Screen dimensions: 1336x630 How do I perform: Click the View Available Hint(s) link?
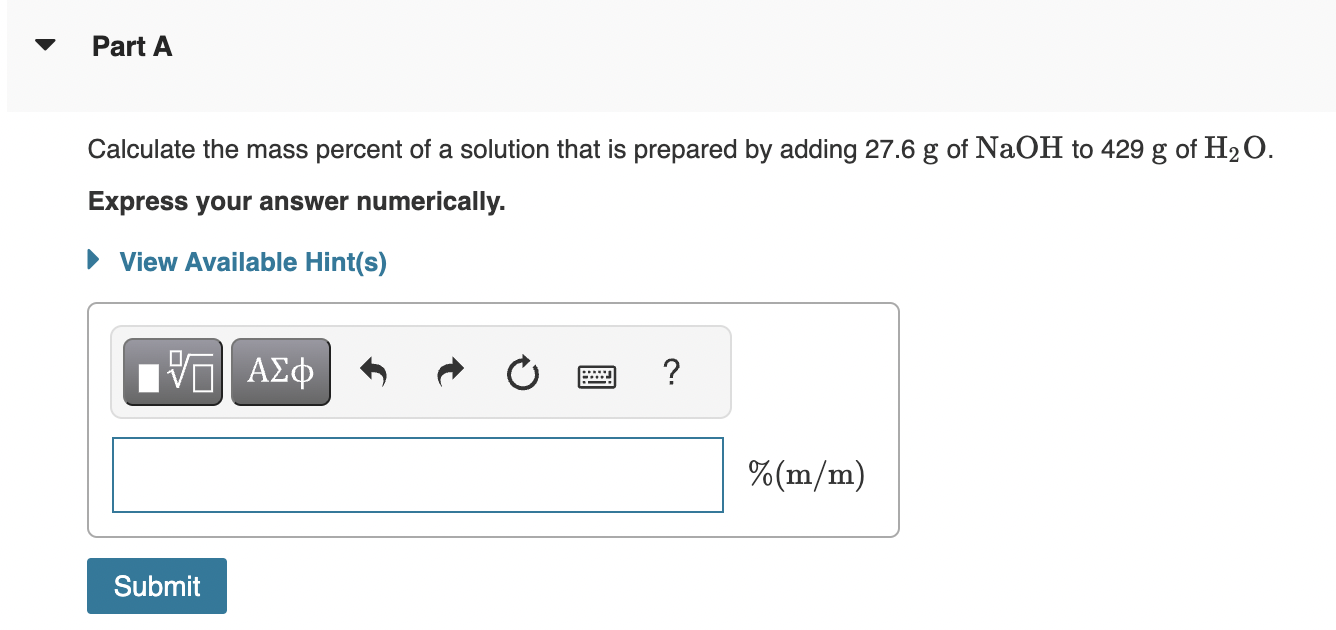click(x=252, y=261)
